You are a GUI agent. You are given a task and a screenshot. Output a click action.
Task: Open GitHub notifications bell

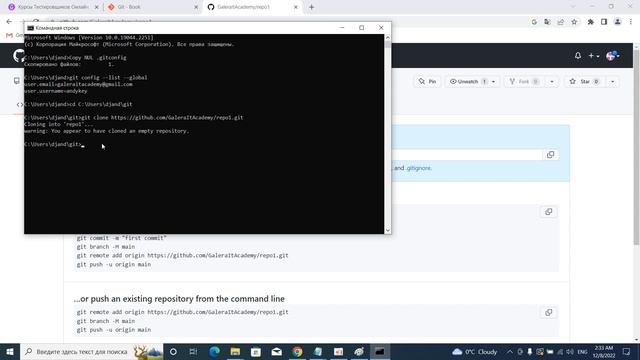[x=578, y=56]
